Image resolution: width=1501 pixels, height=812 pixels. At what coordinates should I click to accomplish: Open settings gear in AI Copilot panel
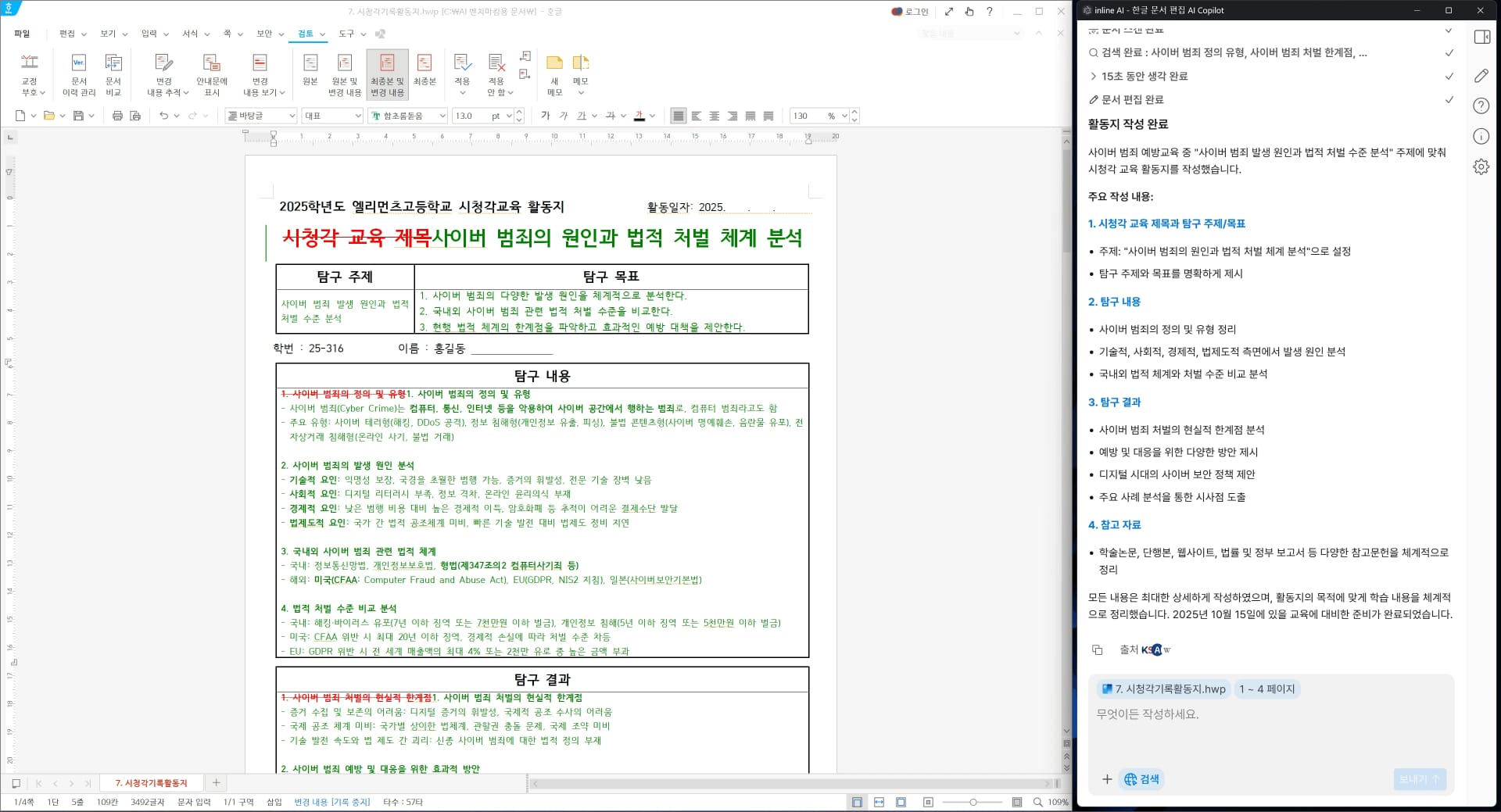[x=1481, y=166]
